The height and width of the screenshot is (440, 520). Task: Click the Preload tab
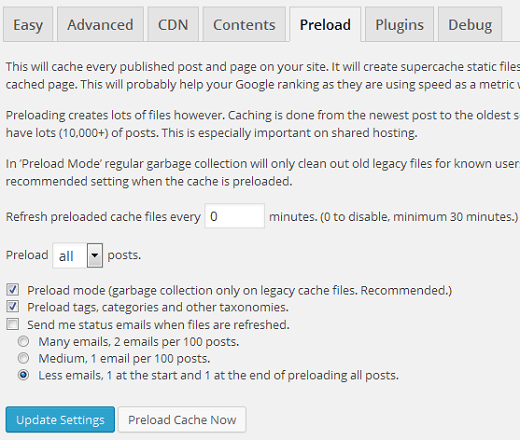coord(325,24)
